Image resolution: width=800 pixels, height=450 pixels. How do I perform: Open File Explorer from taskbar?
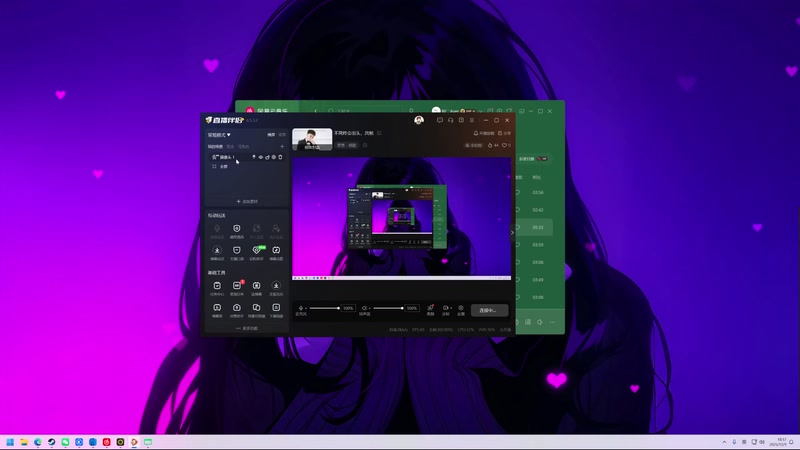[24, 442]
